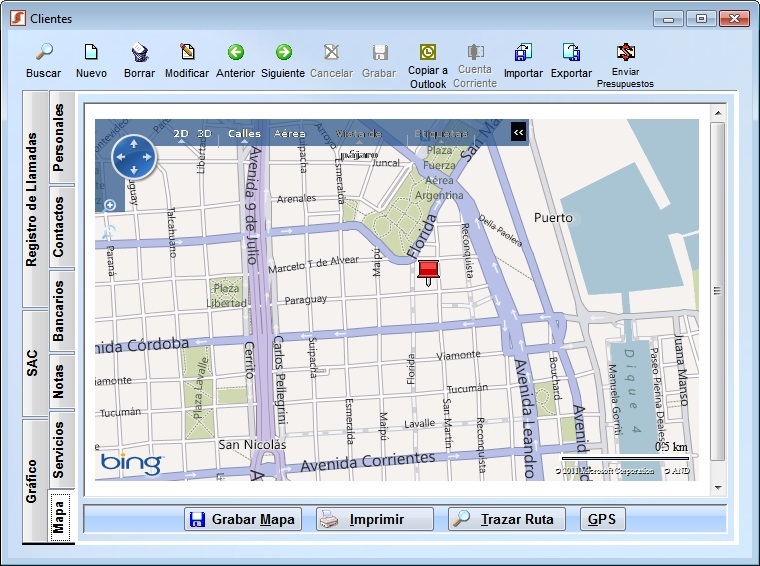Go to previous record with Anterior
Screen dimensions: 760x566
coord(236,53)
